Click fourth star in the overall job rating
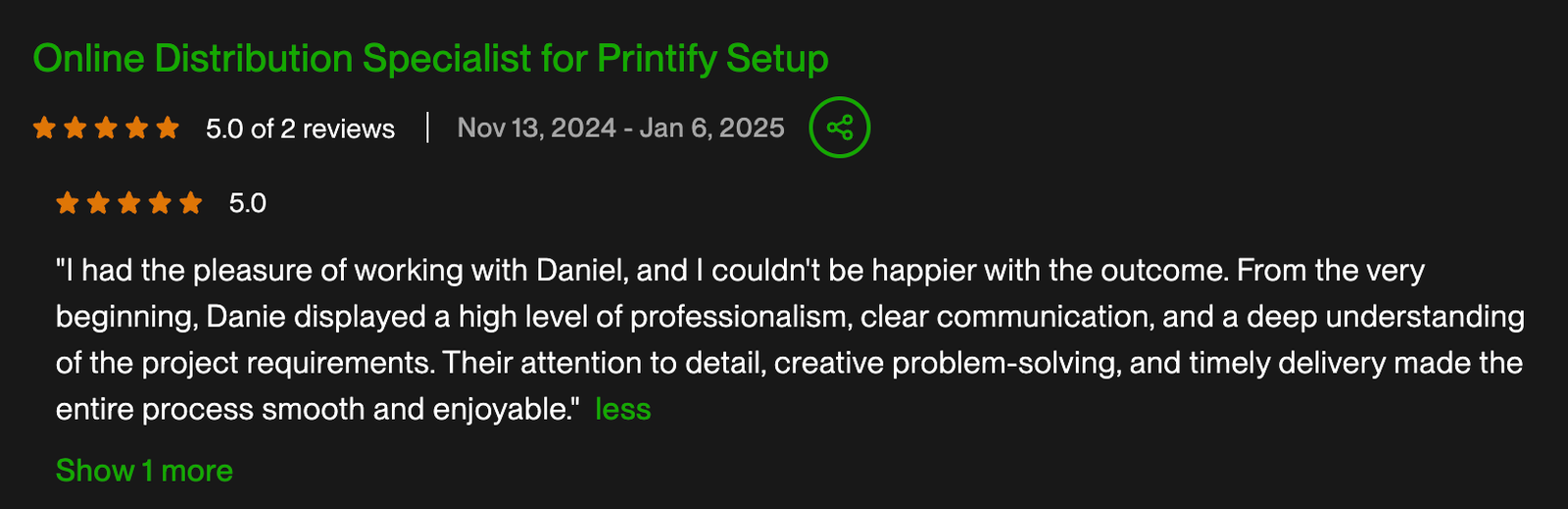 click(x=137, y=127)
